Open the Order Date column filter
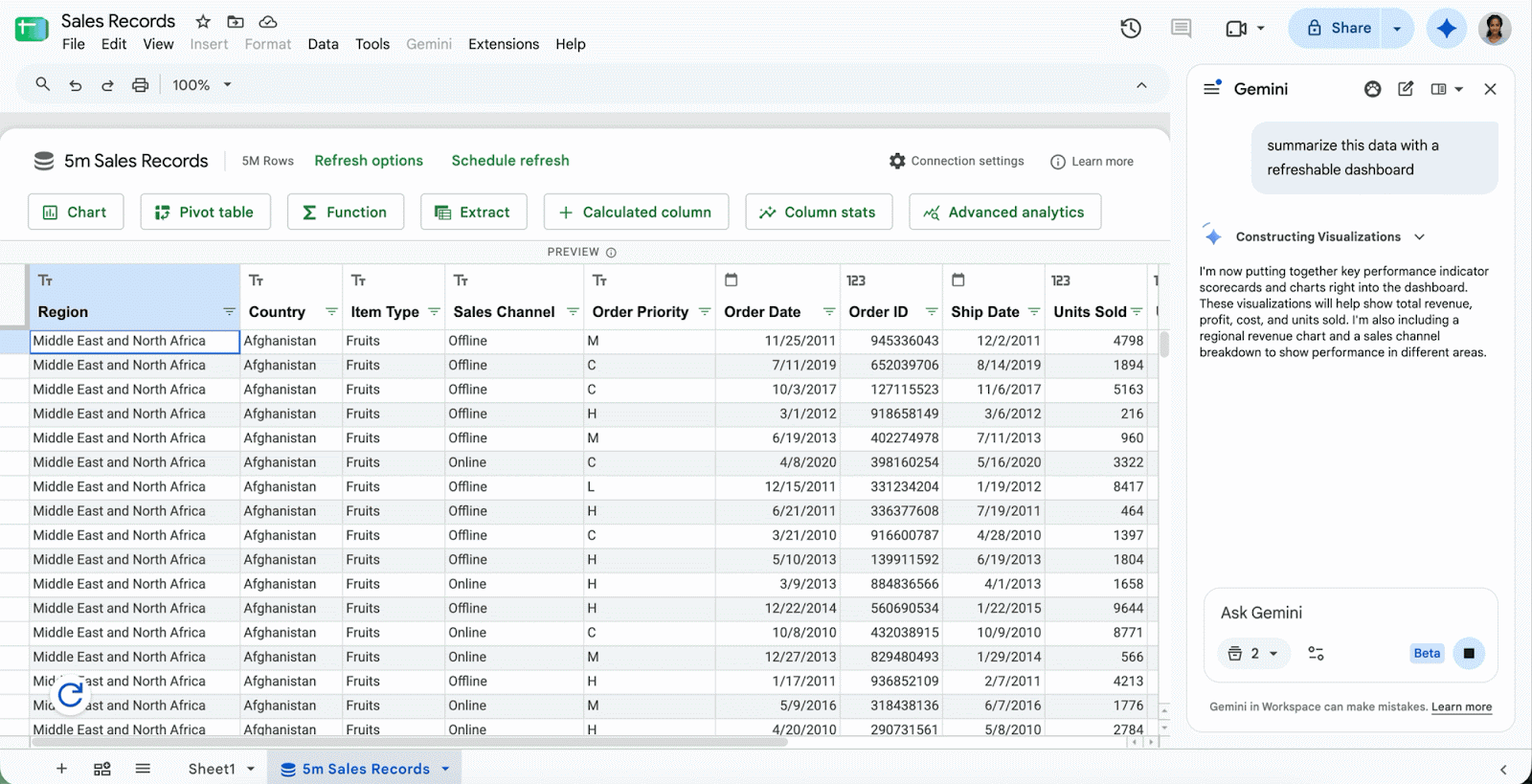The image size is (1532, 784). coord(829,312)
